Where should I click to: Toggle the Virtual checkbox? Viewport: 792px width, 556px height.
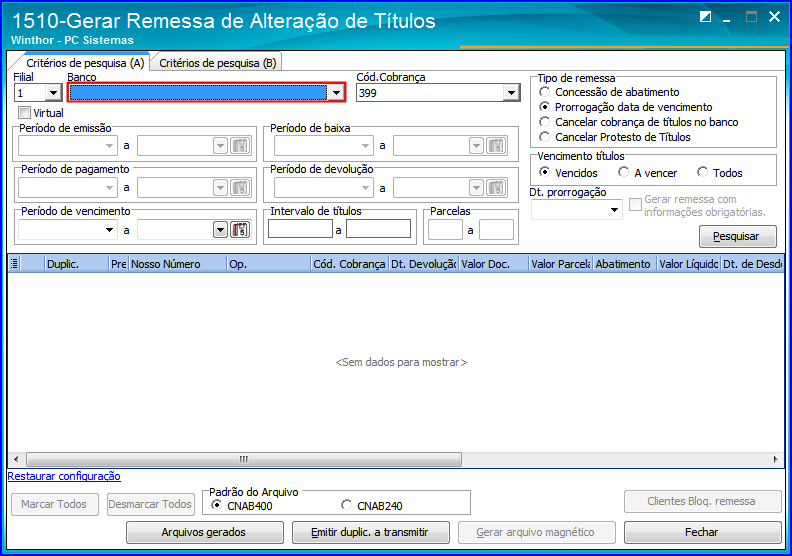coord(24,112)
